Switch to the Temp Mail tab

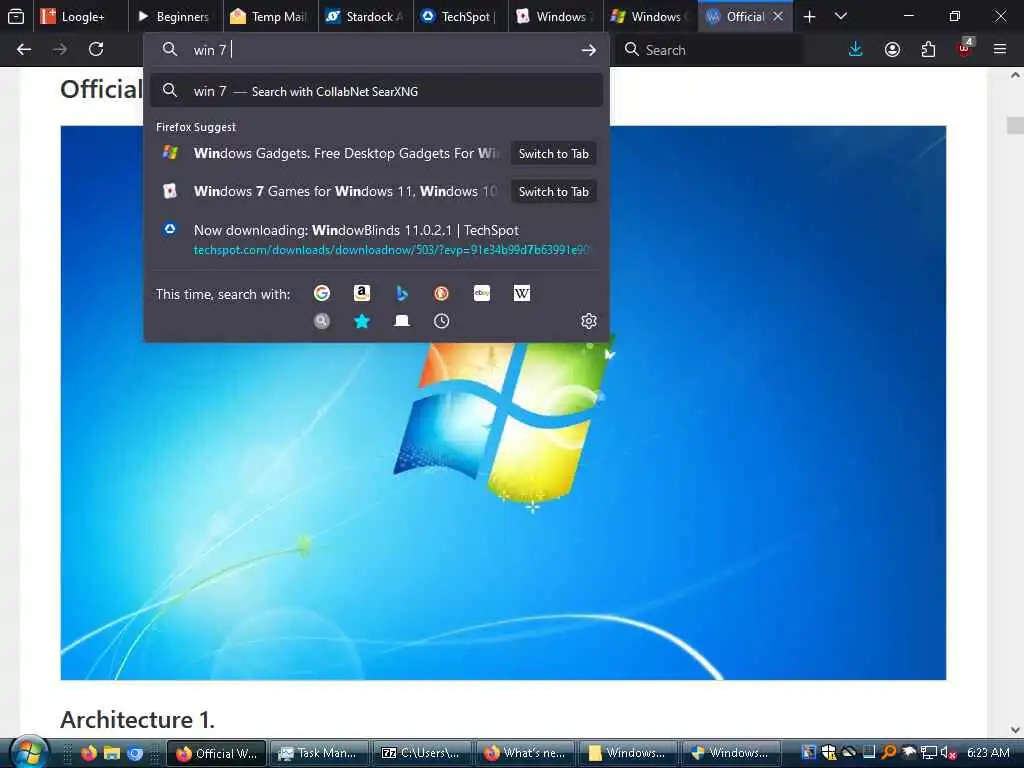click(x=270, y=16)
